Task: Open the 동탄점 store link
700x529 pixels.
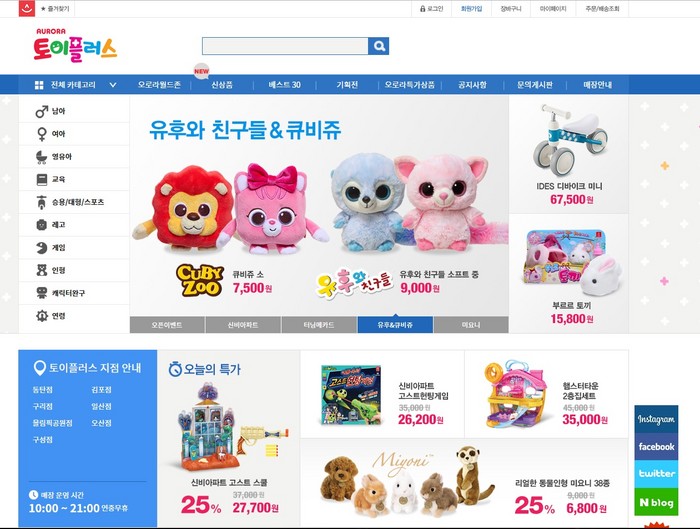Action: coord(42,390)
